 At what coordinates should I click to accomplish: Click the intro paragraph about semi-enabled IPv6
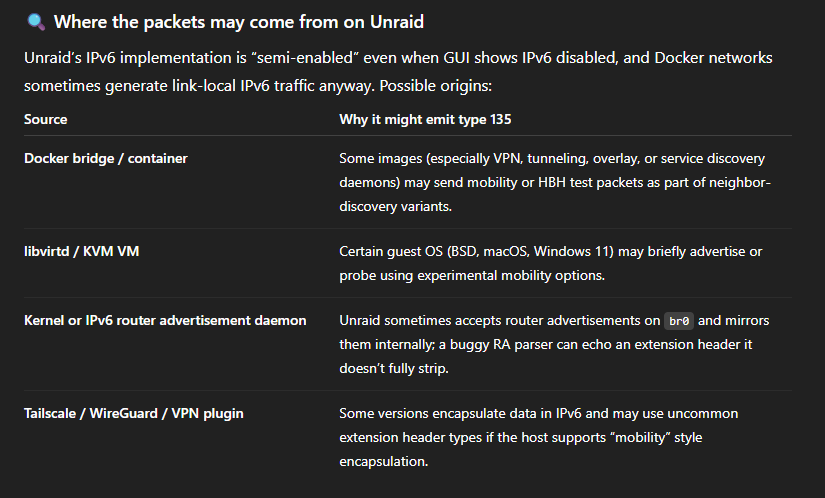398,72
